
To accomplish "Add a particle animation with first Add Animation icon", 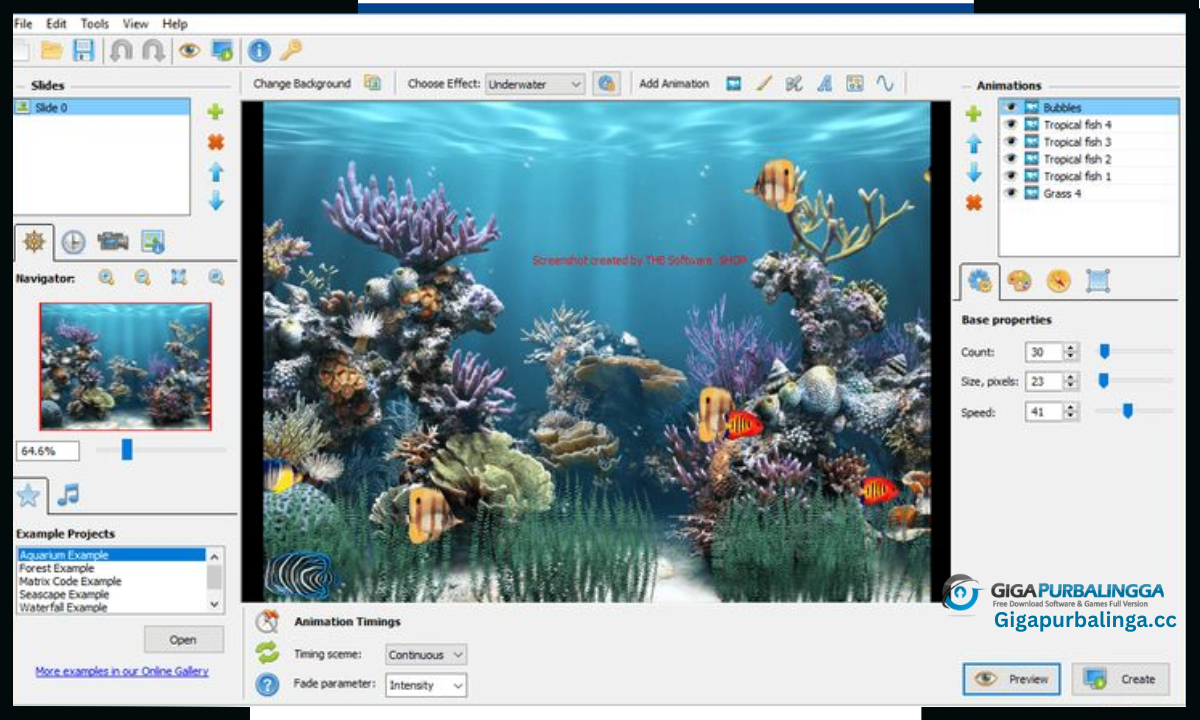I will point(734,84).
